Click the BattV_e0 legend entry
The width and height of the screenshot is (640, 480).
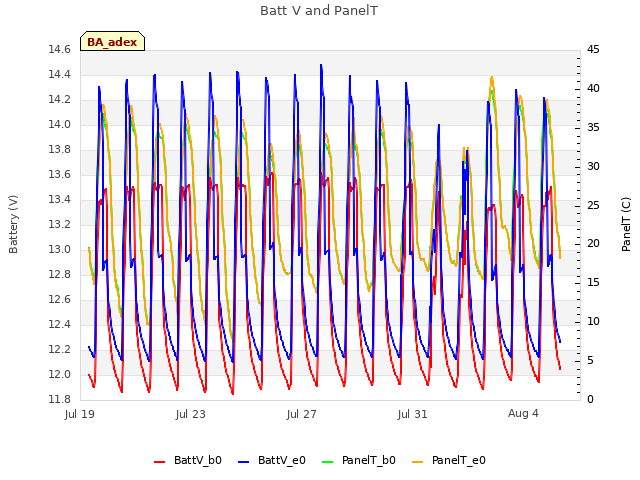pyautogui.click(x=271, y=460)
